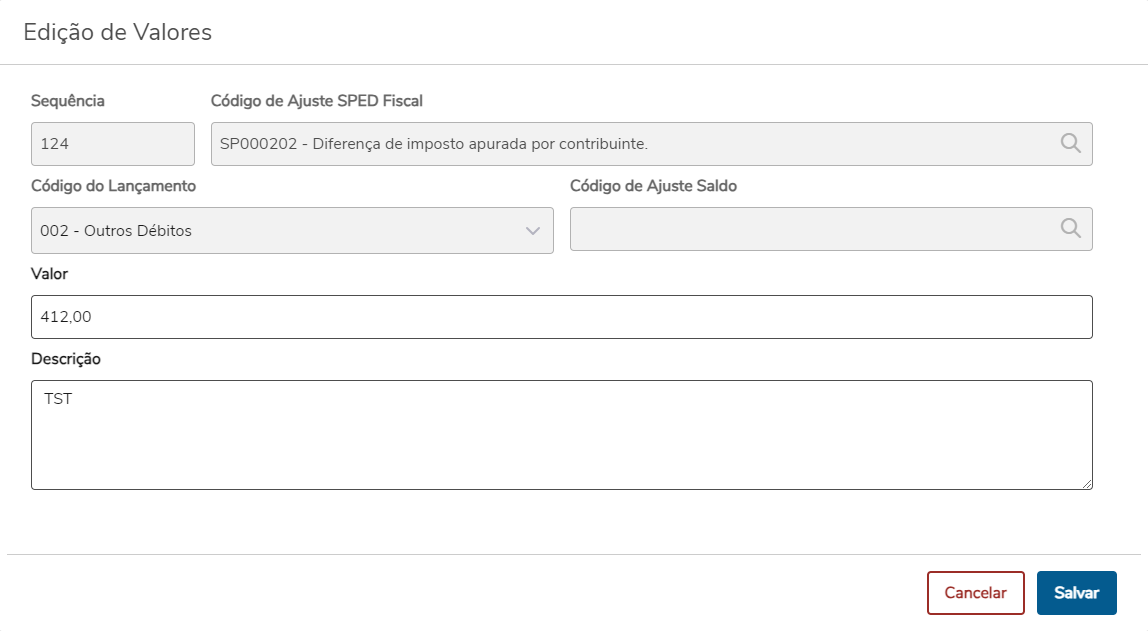The height and width of the screenshot is (631, 1148).
Task: Click the 'Sequência' field label
Action: point(68,101)
